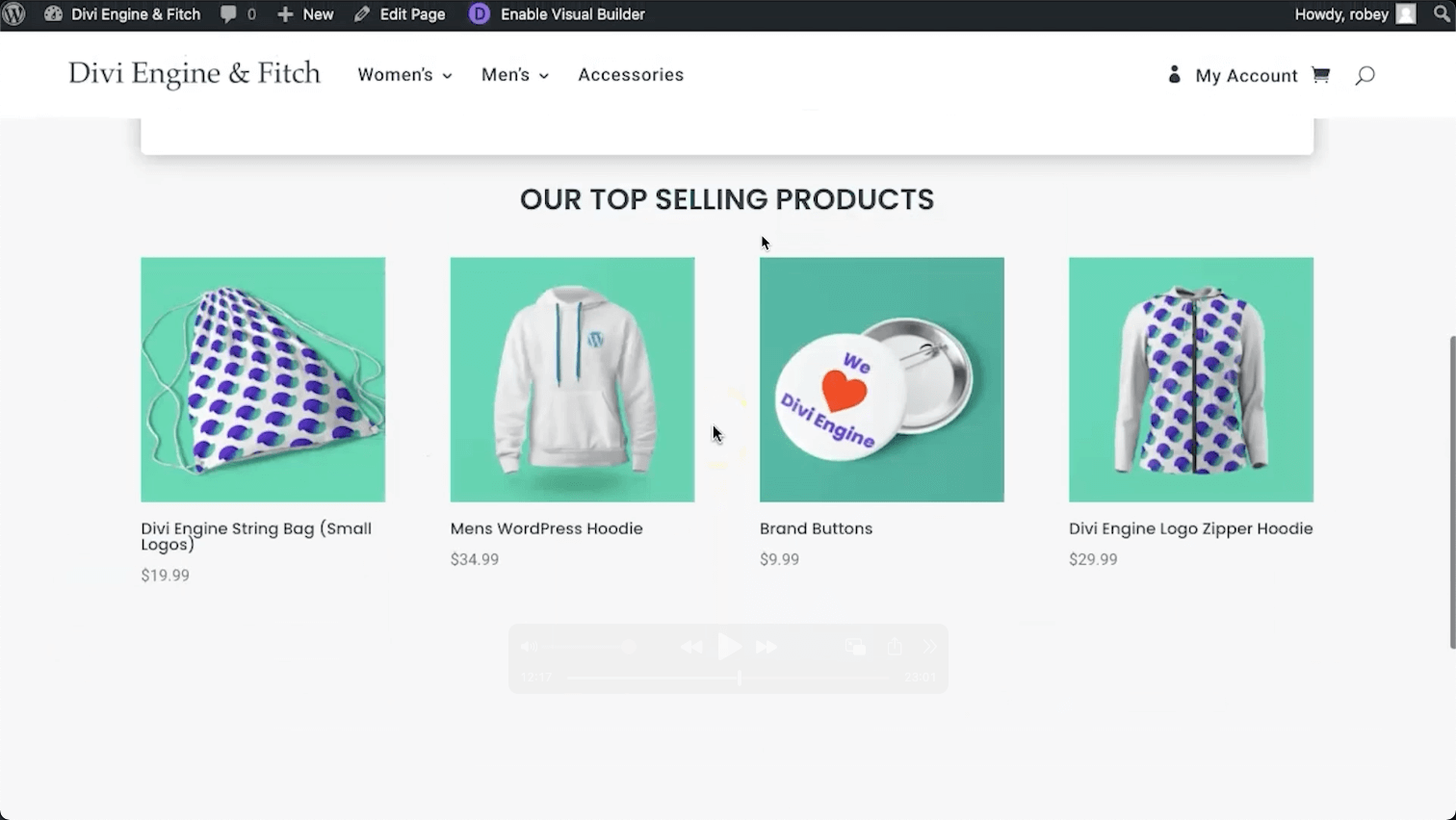The height and width of the screenshot is (820, 1456).
Task: Click the play button in video overlay
Action: (x=729, y=647)
